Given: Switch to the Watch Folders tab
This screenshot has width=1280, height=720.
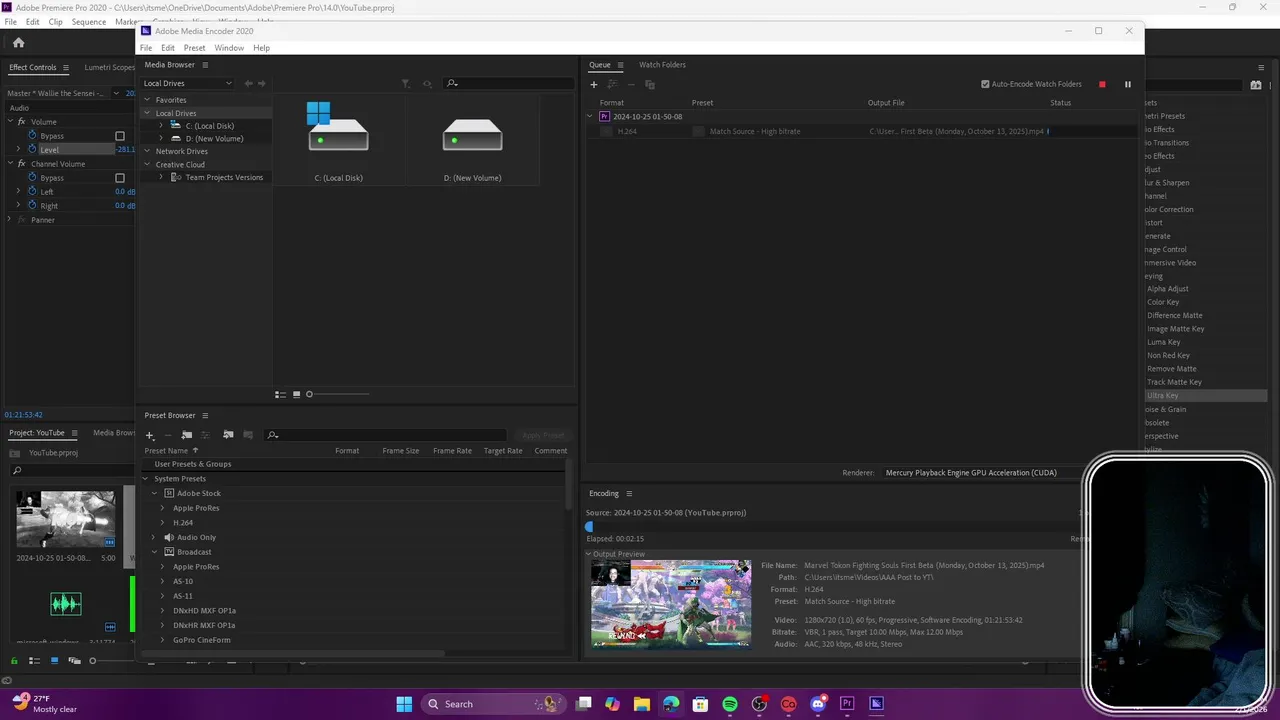Looking at the screenshot, I should click(662, 65).
